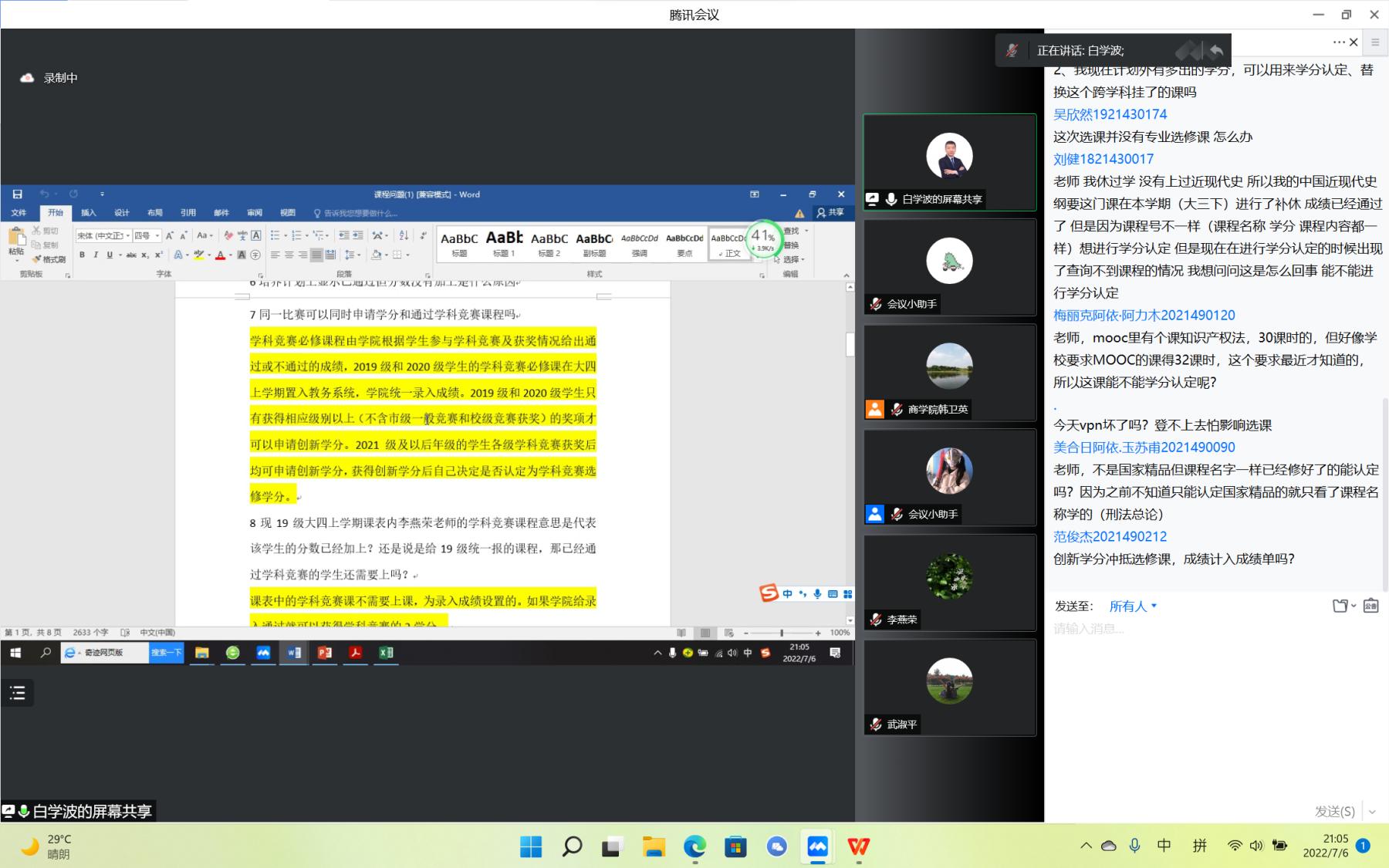Expand the arrow next to 发送(S)
Image resolution: width=1389 pixels, height=868 pixels.
pyautogui.click(x=1372, y=812)
